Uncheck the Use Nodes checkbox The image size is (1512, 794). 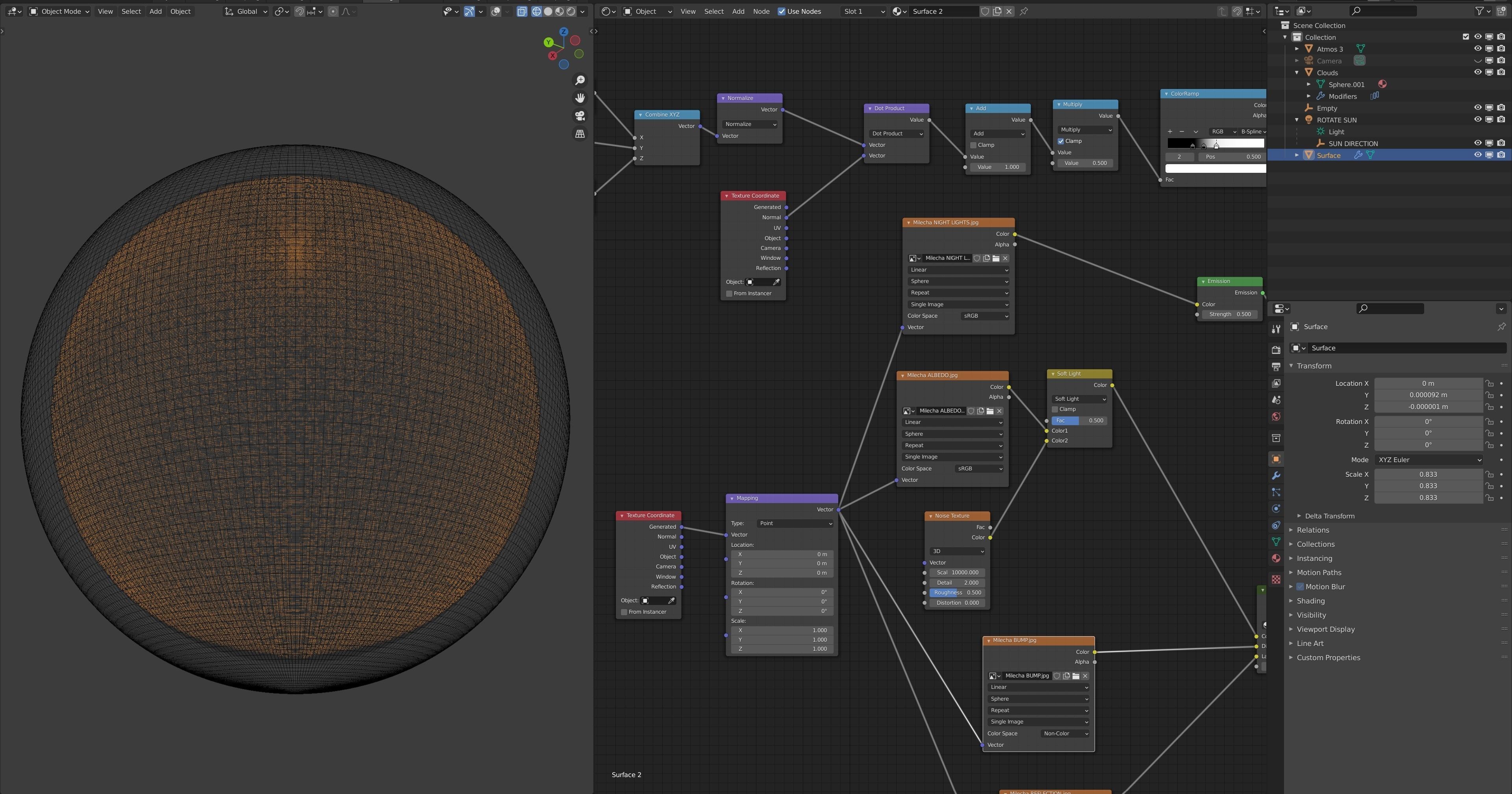tap(781, 11)
